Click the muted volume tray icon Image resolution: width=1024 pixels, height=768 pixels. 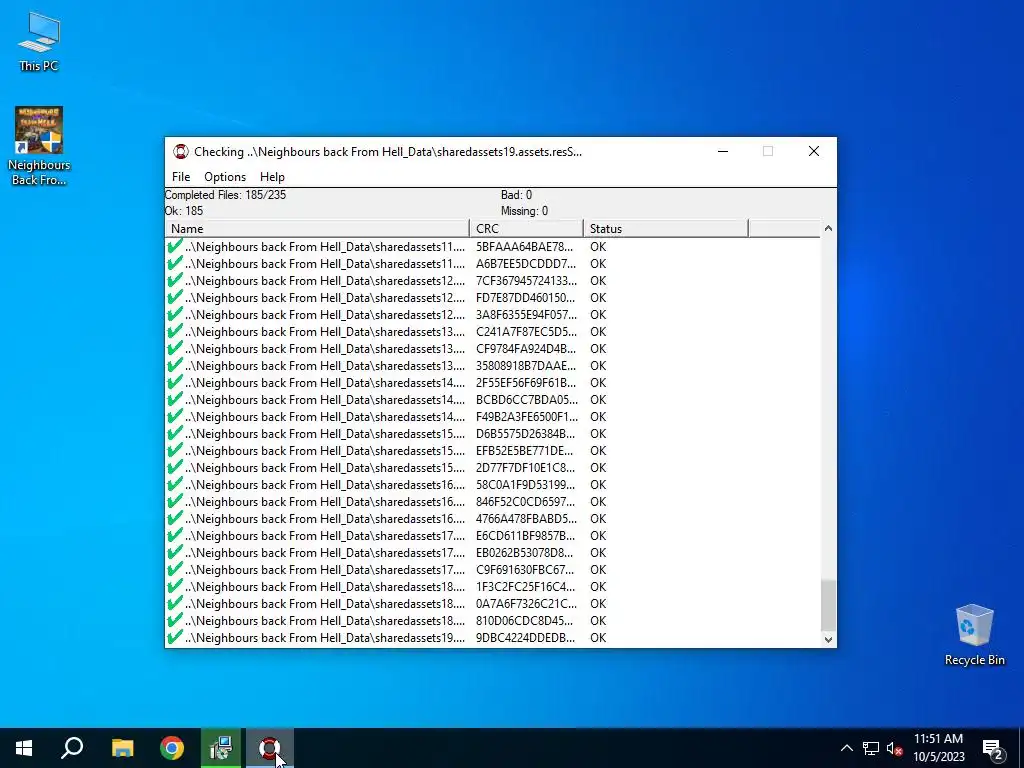coord(894,748)
